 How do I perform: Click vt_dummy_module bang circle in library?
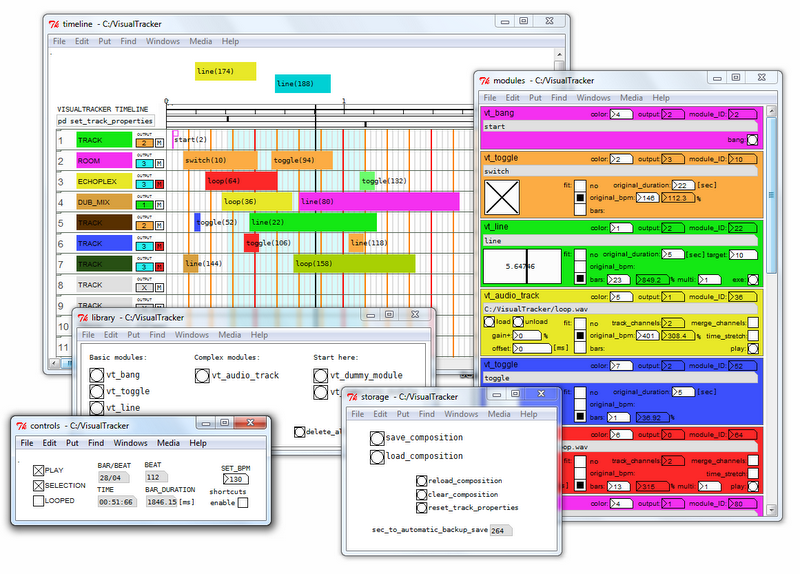pos(320,376)
